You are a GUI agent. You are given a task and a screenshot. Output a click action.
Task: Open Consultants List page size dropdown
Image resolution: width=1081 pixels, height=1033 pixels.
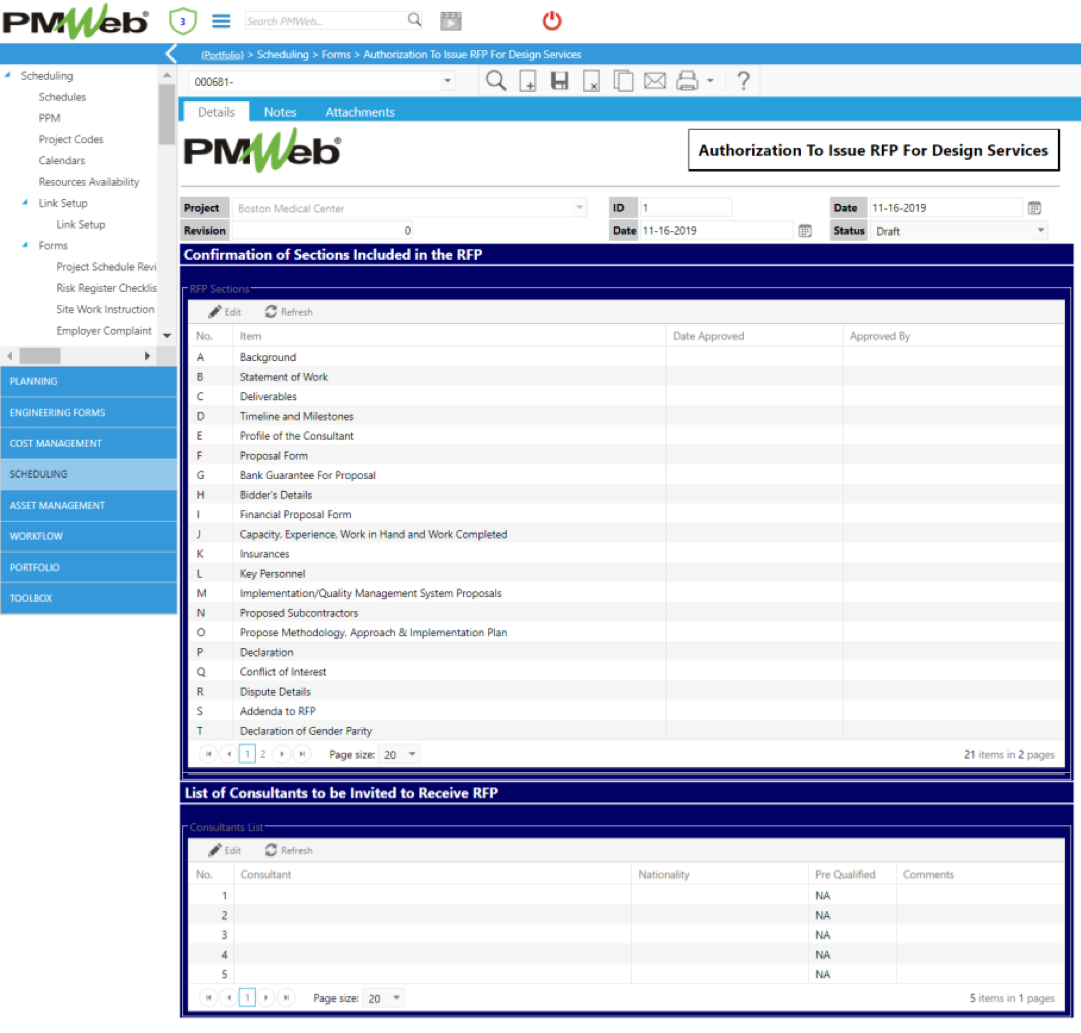(396, 998)
